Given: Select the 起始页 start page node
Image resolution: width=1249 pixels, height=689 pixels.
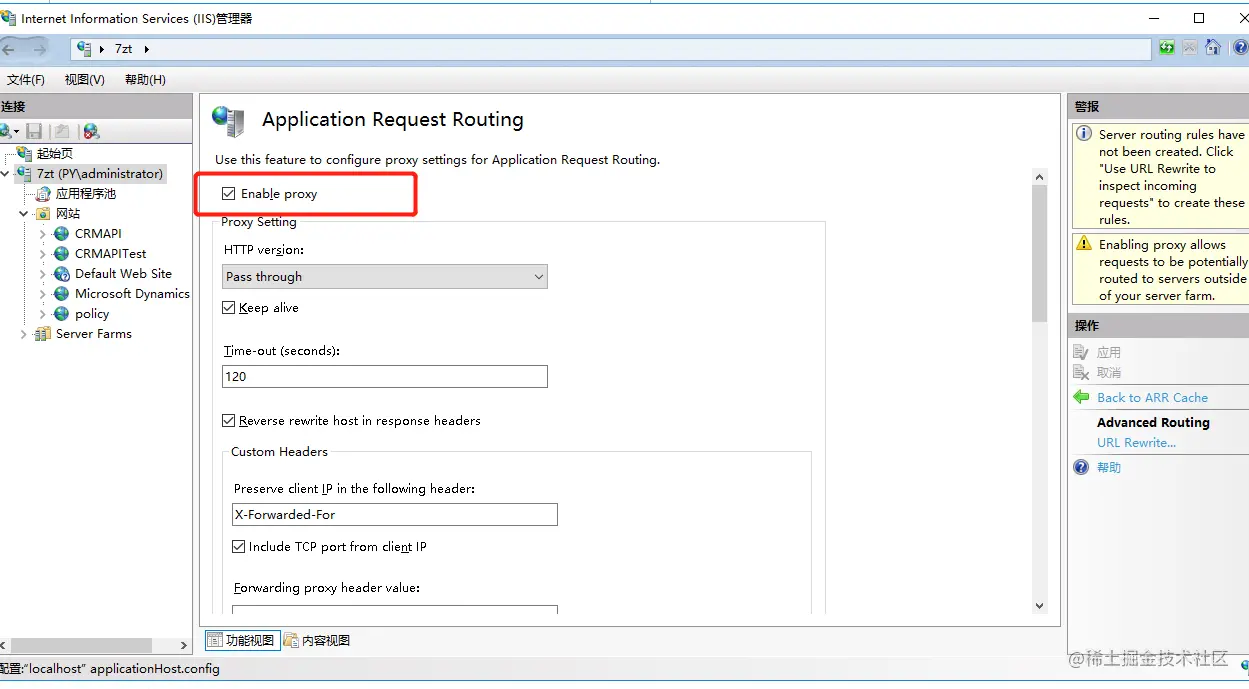Looking at the screenshot, I should tap(54, 153).
